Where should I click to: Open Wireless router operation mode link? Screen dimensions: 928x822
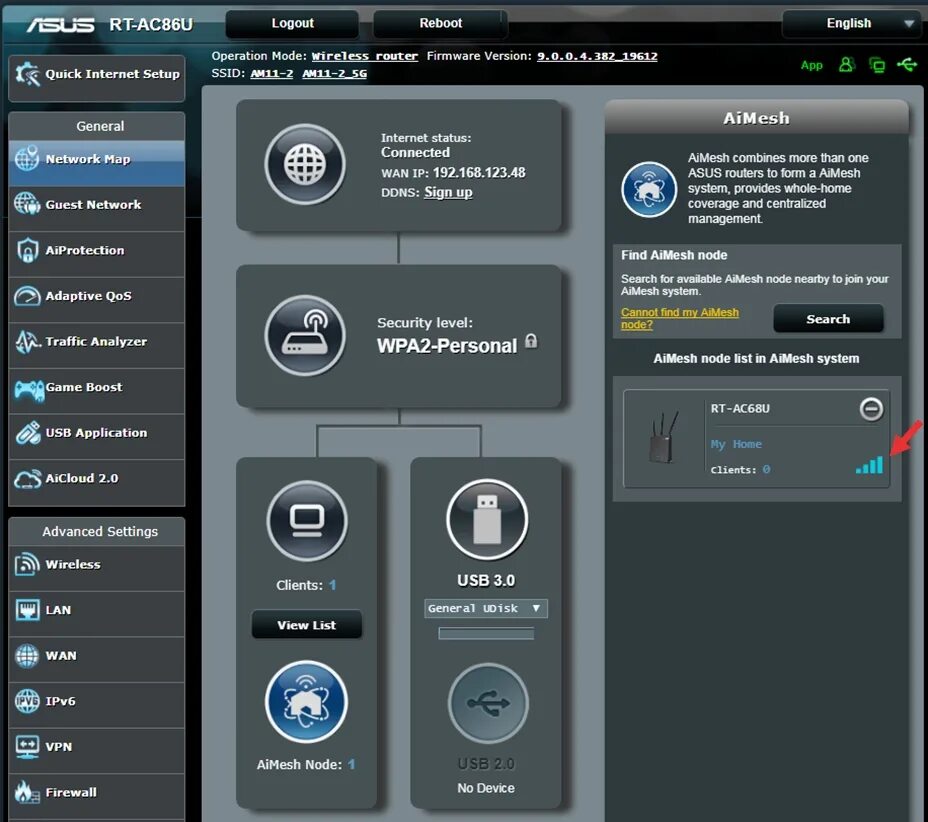coord(365,56)
